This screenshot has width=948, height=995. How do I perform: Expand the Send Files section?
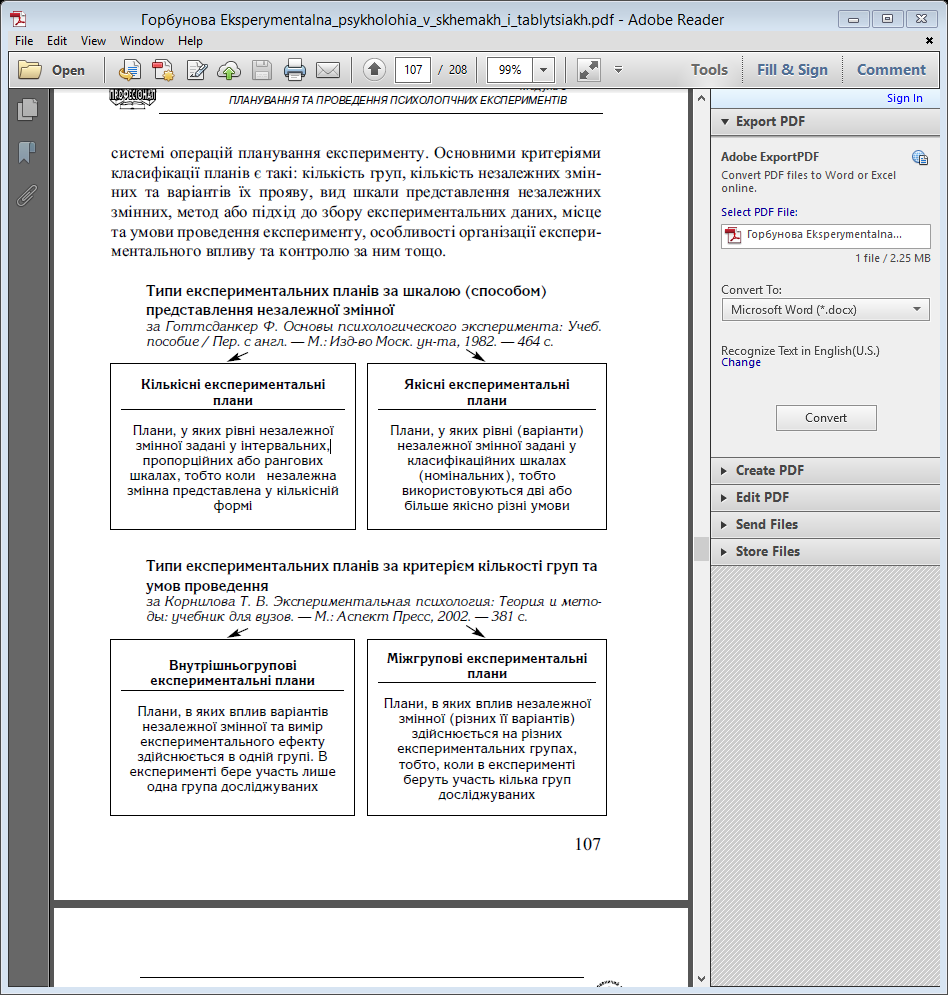pyautogui.click(x=766, y=524)
